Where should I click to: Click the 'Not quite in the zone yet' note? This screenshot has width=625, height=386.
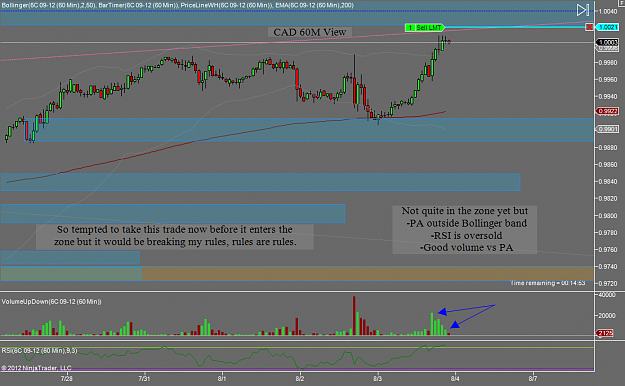coord(465,229)
